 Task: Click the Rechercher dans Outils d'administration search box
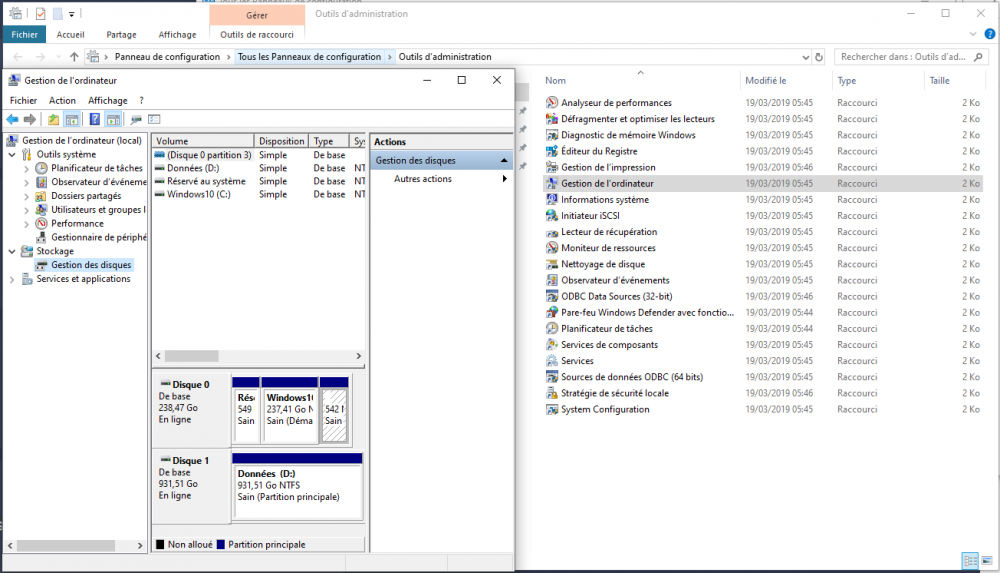click(905, 57)
